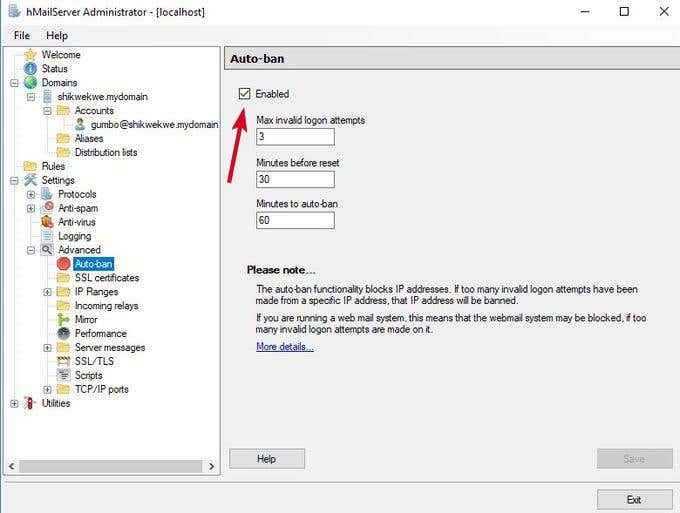Select gumbo@shikwekwe.mydomain account label
Viewport: 680px width, 513px height.
click(154, 124)
